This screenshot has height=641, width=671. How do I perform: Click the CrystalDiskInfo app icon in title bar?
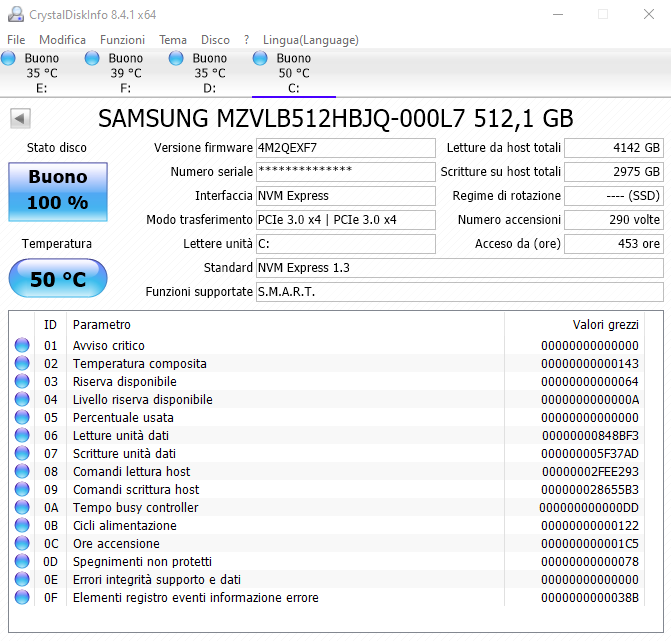pyautogui.click(x=16, y=15)
